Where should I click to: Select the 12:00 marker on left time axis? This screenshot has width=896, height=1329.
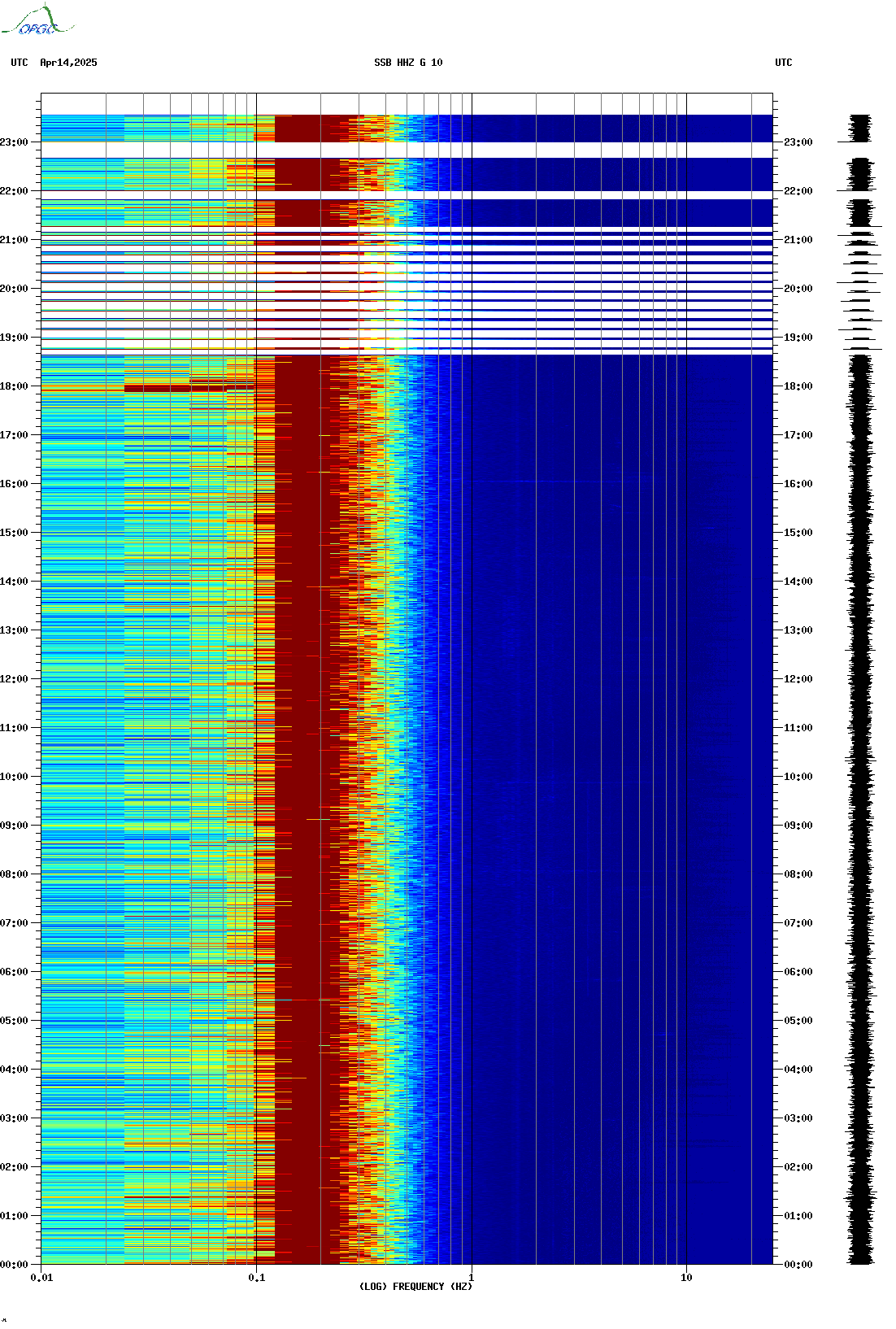[x=15, y=679]
